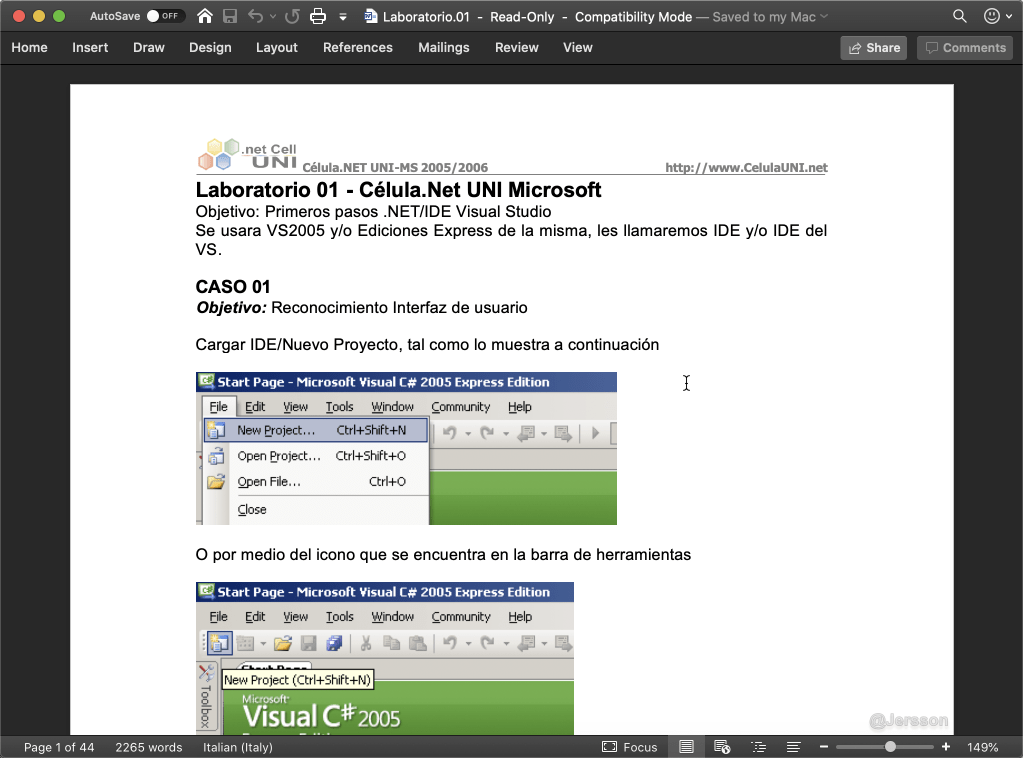Click the Home icon in title bar
This screenshot has width=1023, height=758.
205,16
